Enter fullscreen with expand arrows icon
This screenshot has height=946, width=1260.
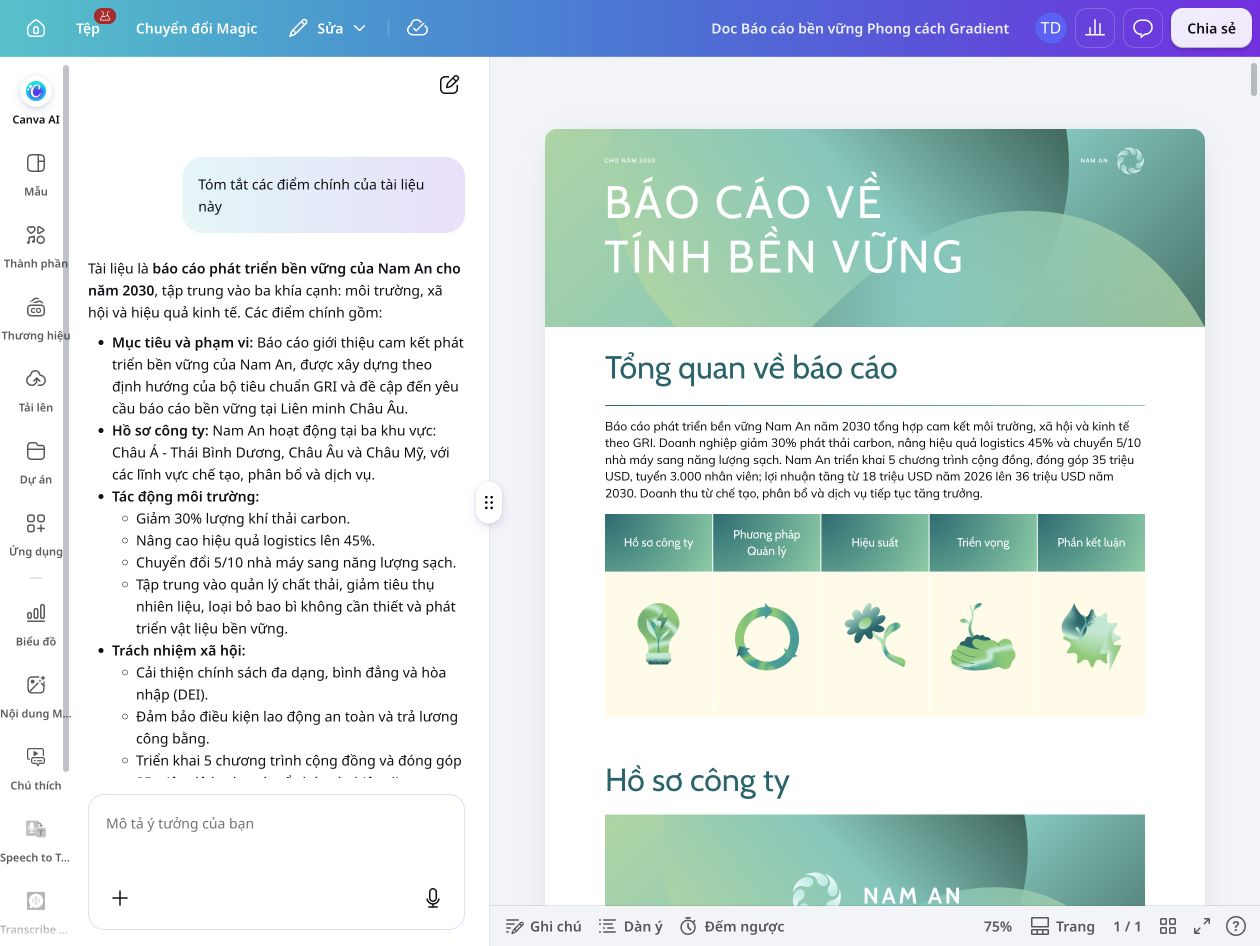click(1203, 926)
